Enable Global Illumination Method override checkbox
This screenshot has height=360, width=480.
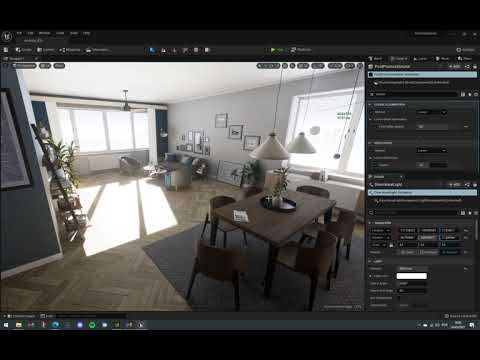372,112
